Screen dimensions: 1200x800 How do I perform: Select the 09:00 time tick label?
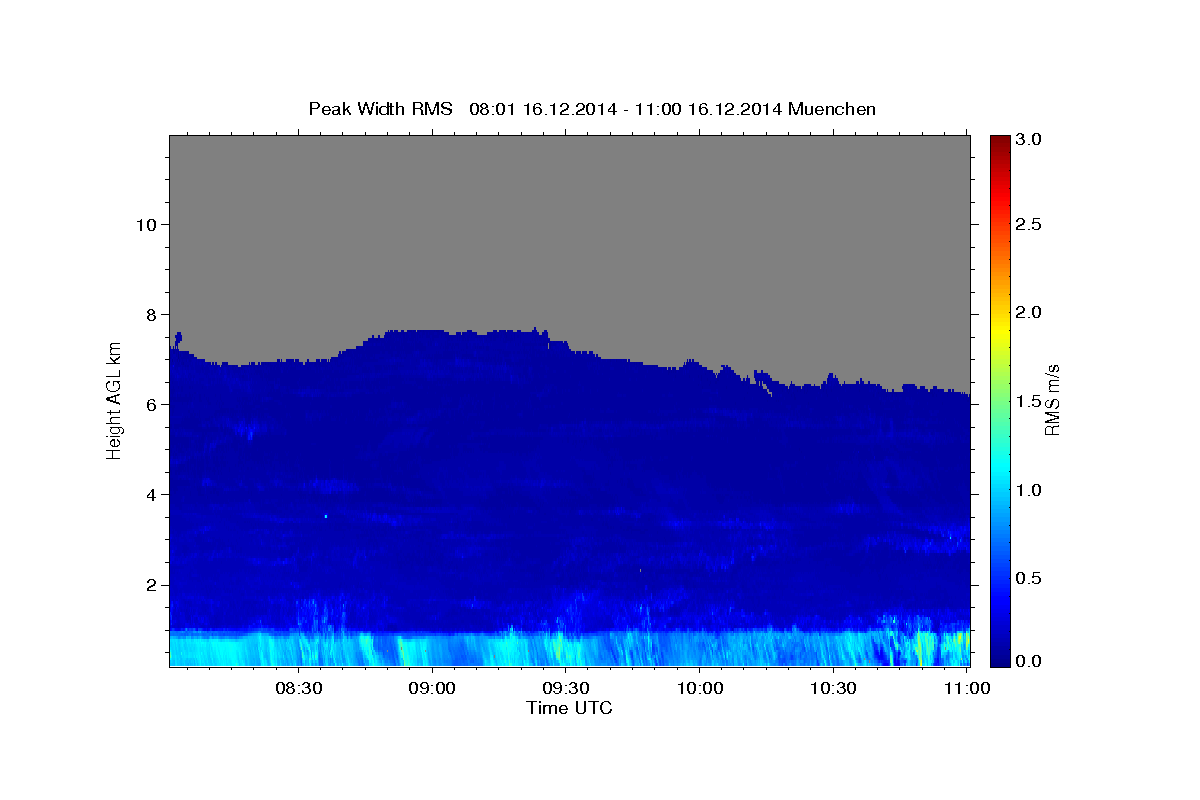point(432,688)
